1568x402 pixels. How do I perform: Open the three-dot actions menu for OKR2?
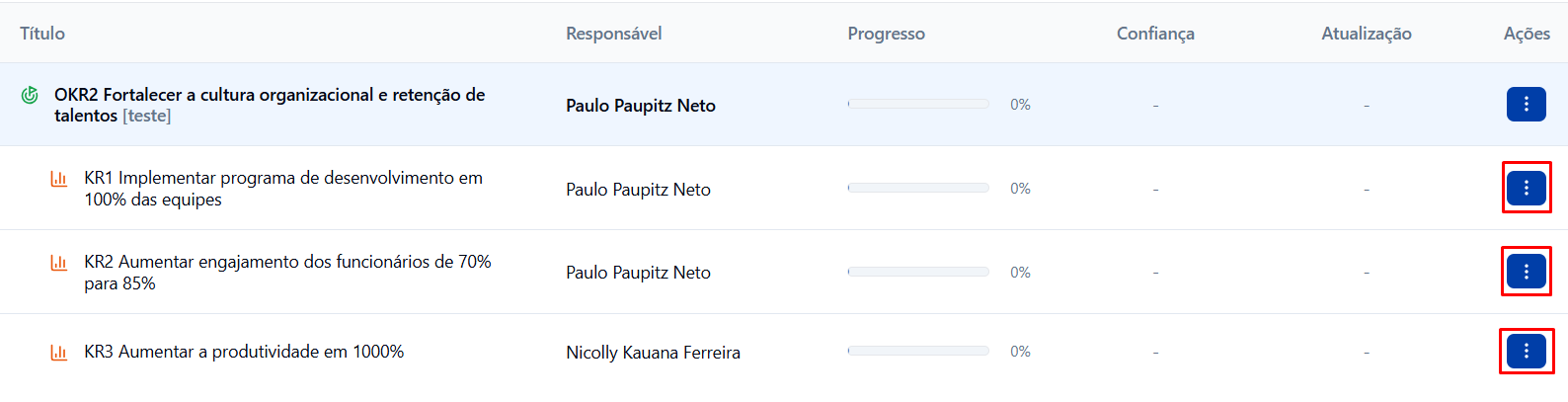pos(1526,104)
